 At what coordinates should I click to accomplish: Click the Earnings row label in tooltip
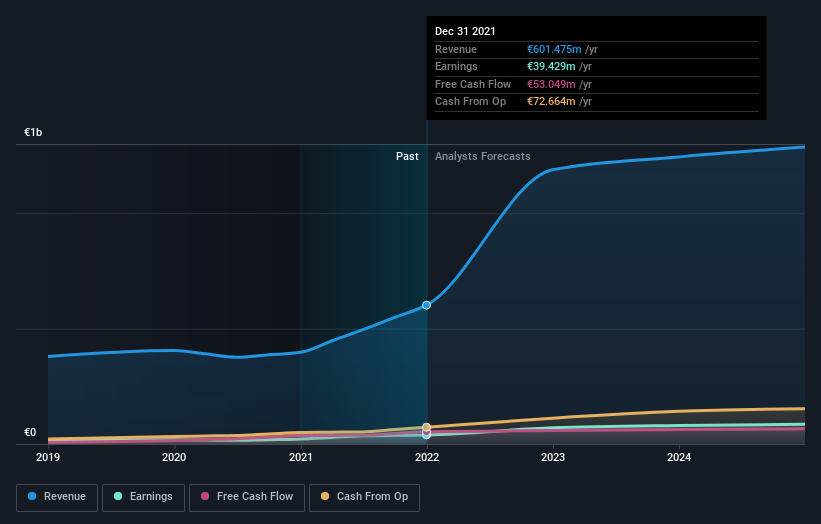(456, 66)
